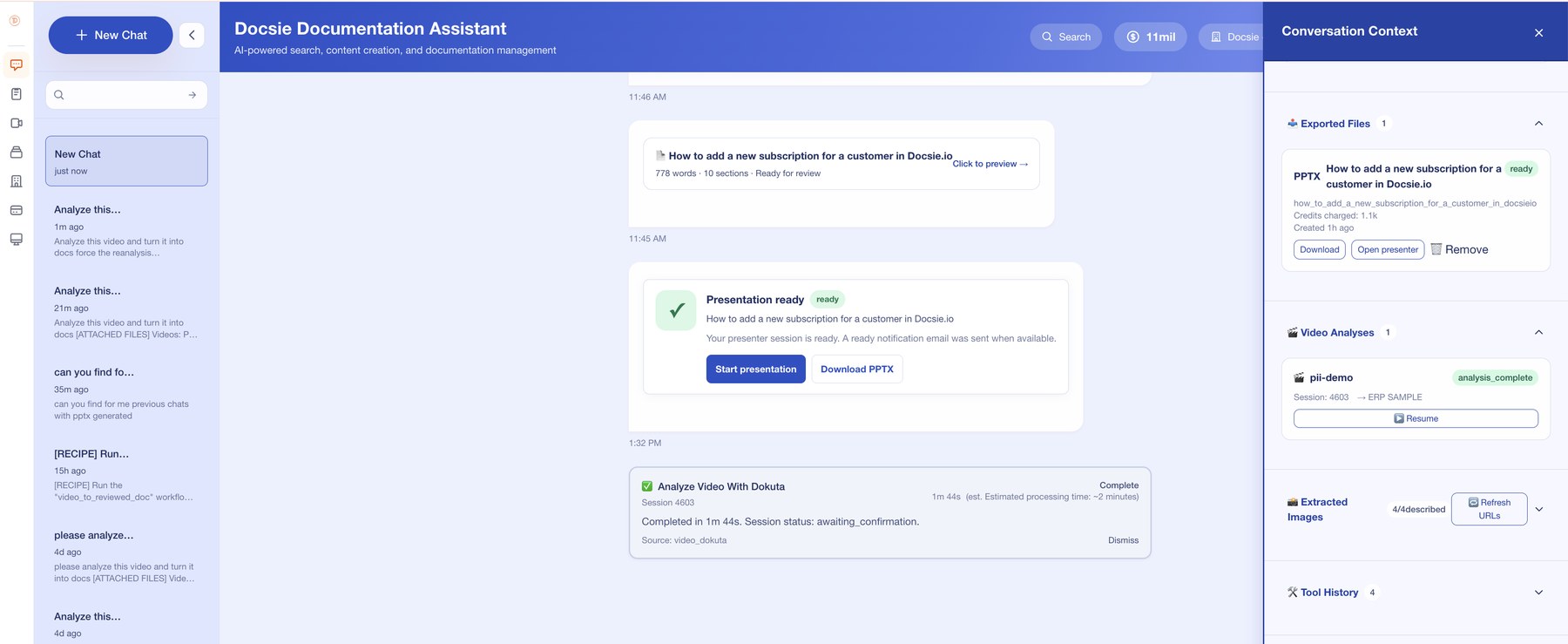Start a New Chat
The height and width of the screenshot is (644, 1568).
click(111, 35)
